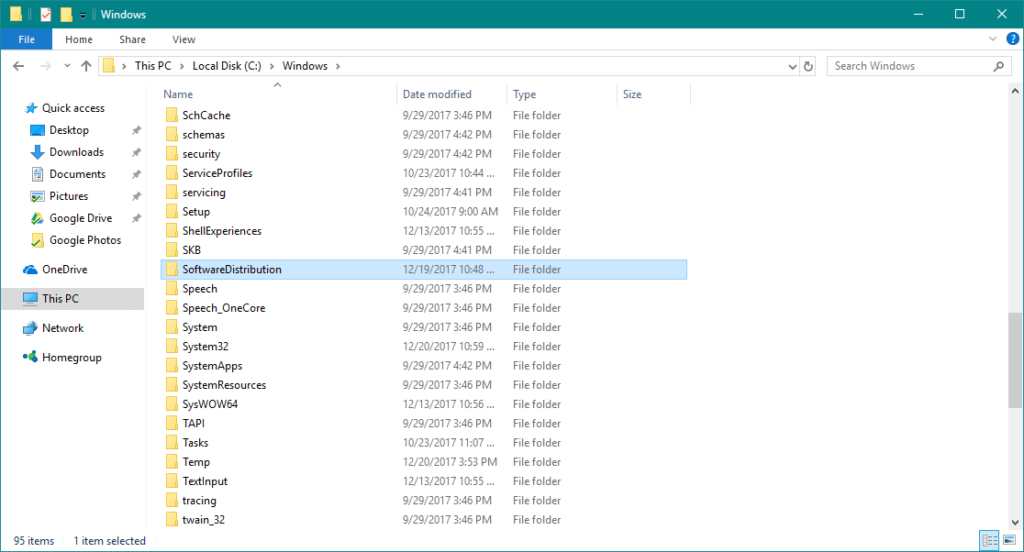Select Network in the navigation pane
This screenshot has height=552, width=1024.
coord(63,328)
